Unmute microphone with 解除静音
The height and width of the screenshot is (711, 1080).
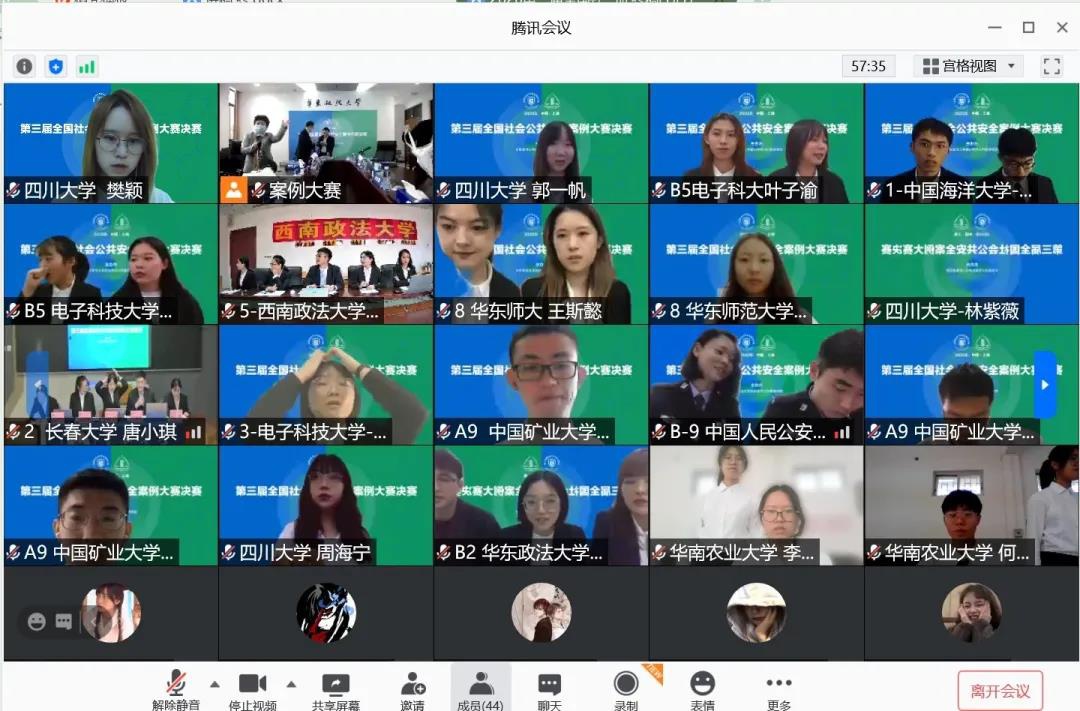tap(175, 690)
